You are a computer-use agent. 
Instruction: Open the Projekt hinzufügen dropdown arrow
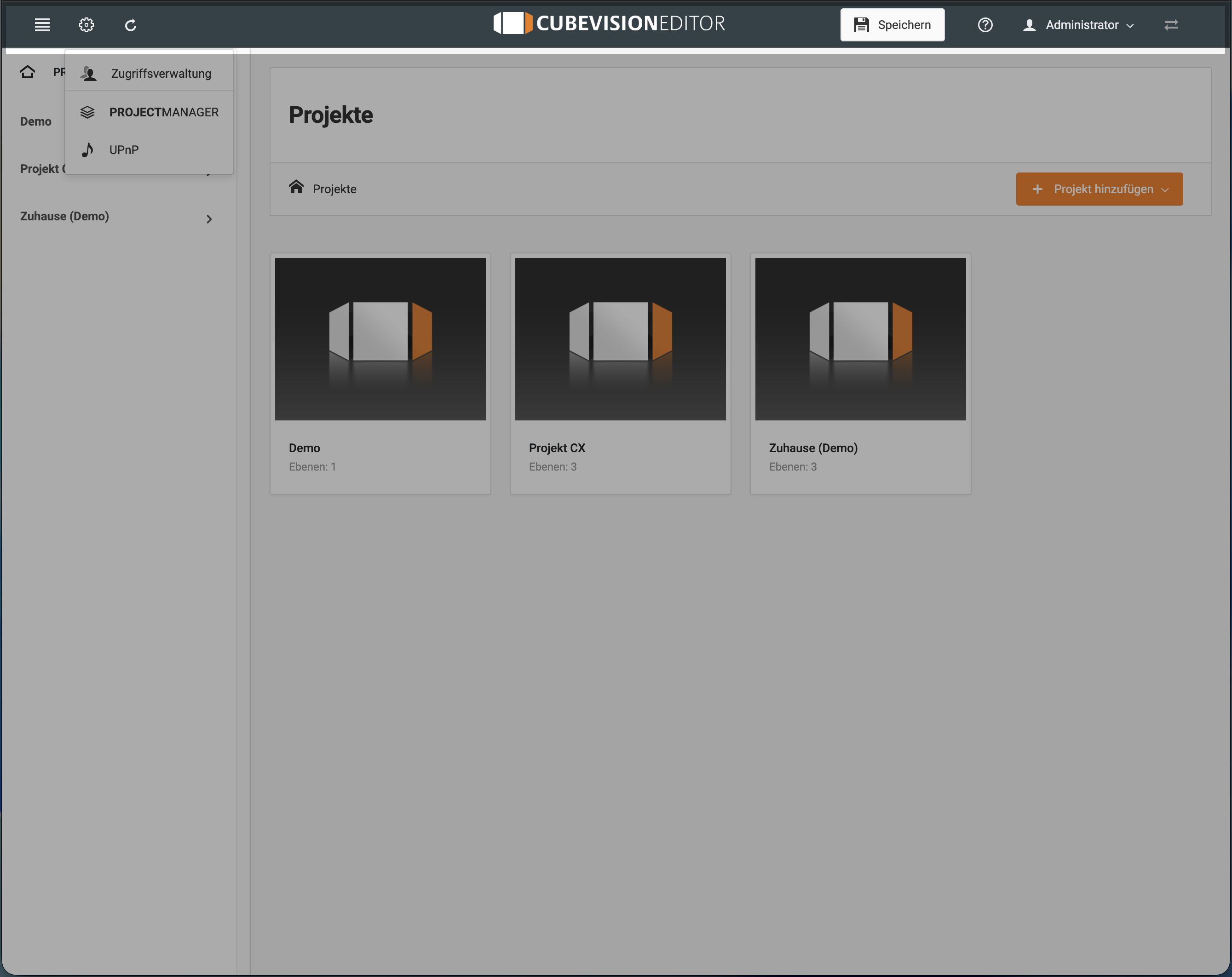point(1165,190)
